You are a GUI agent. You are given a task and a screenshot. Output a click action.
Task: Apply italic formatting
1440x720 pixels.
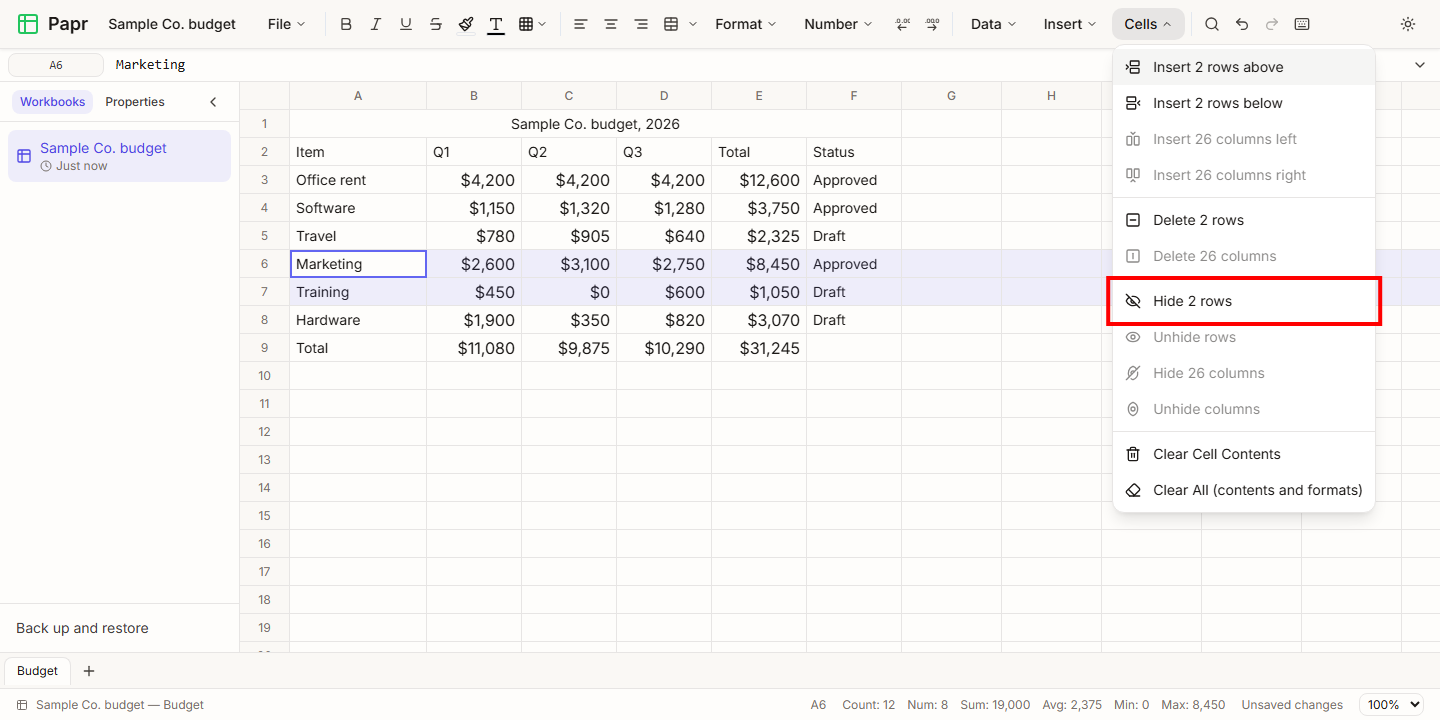click(376, 24)
